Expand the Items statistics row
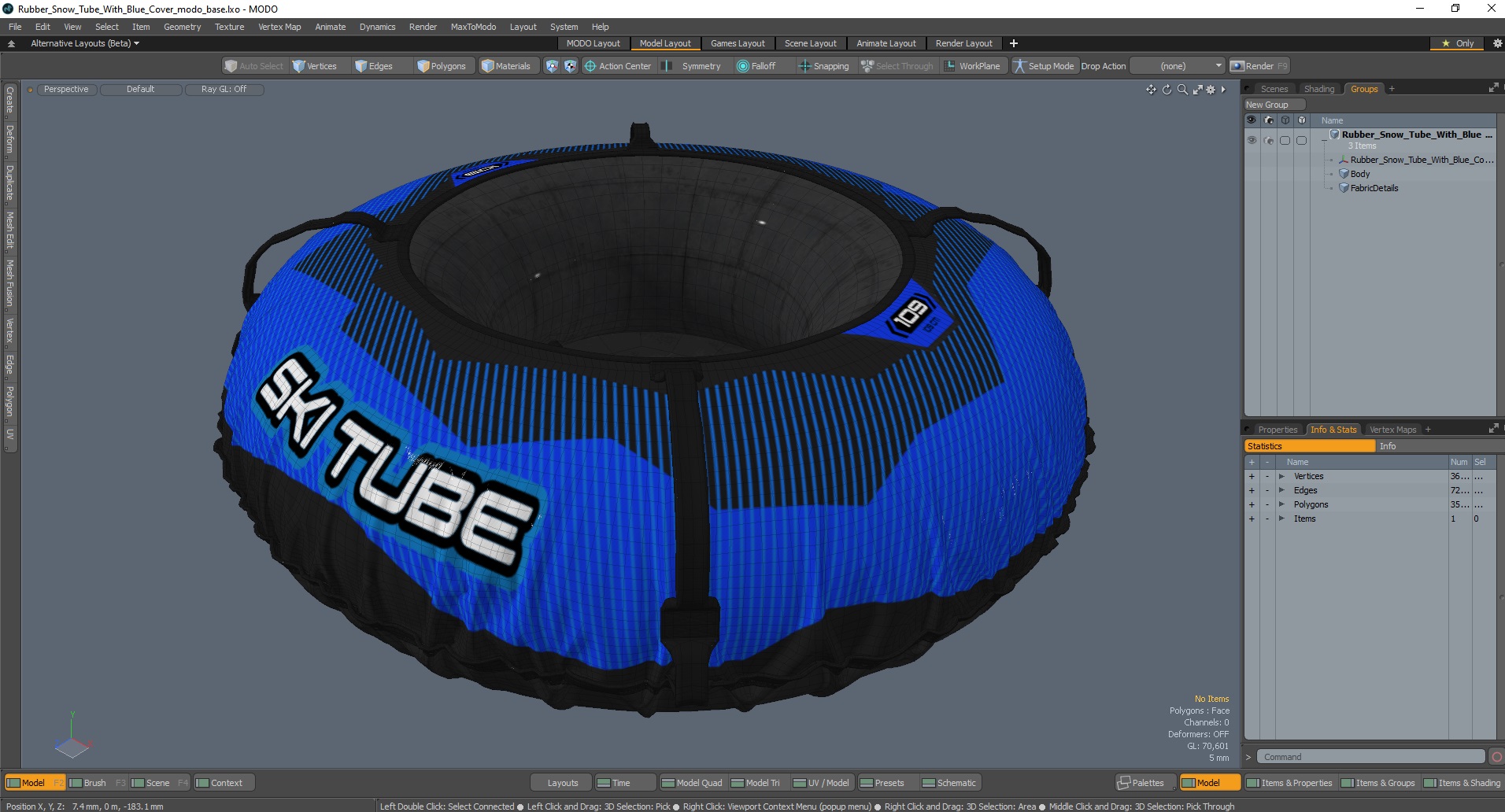 pos(1281,519)
